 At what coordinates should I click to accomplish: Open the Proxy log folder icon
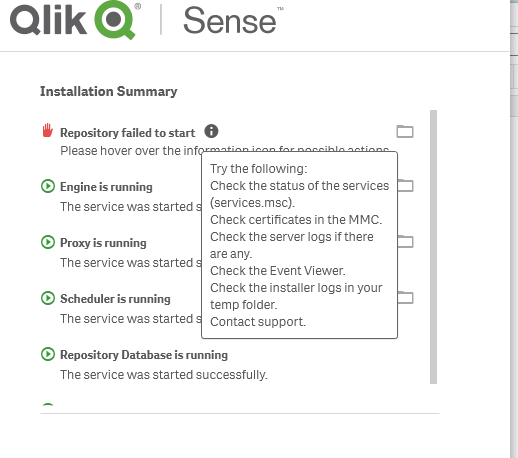click(x=406, y=241)
